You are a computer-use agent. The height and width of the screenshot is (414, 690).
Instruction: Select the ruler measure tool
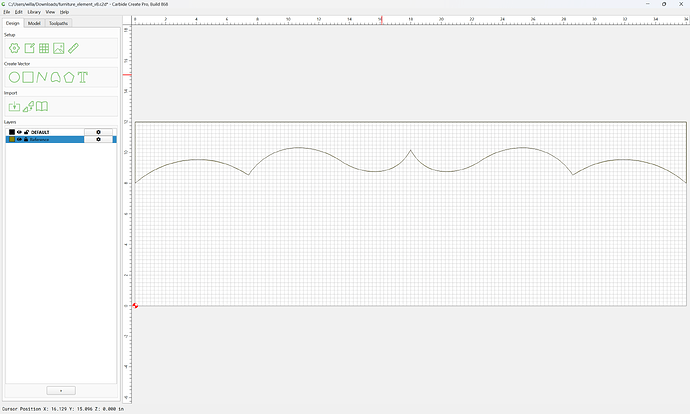[x=73, y=48]
